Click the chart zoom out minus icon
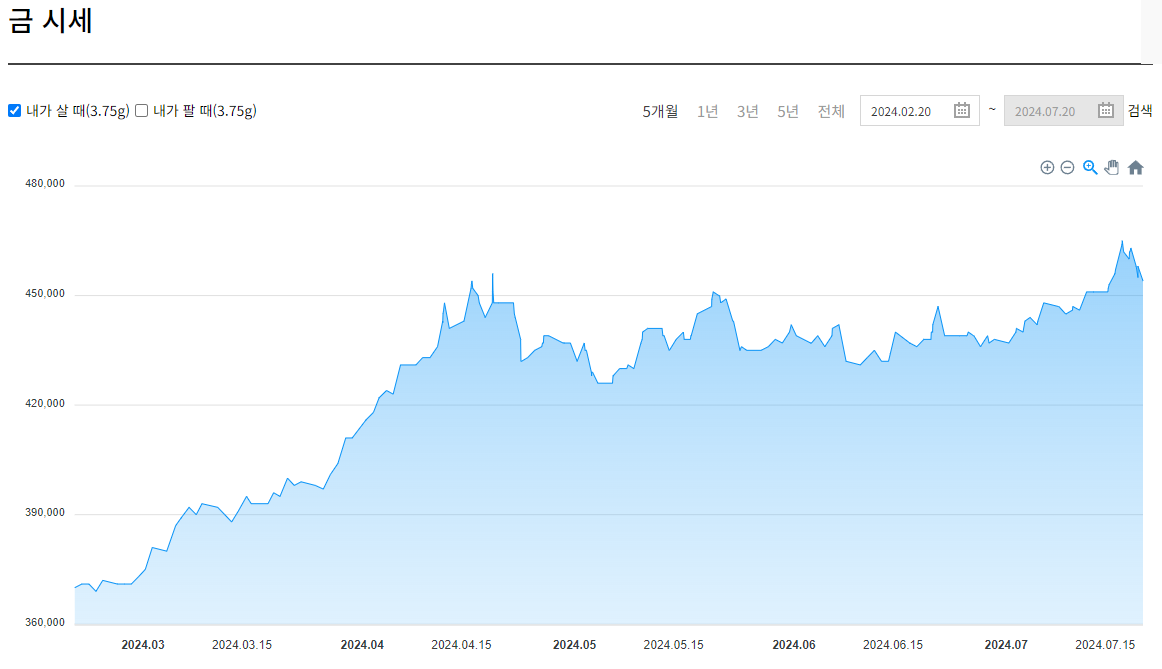This screenshot has width=1162, height=669. (x=1067, y=167)
